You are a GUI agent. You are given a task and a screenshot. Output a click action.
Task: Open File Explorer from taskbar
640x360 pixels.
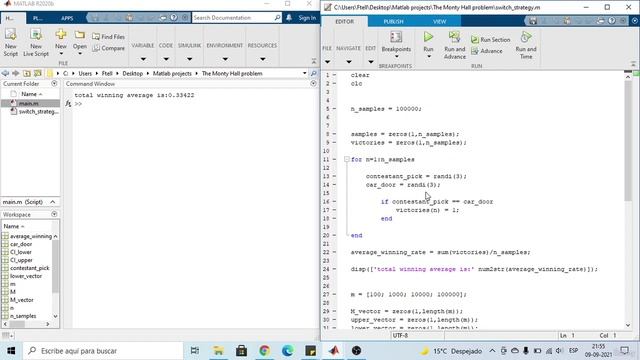[218, 351]
